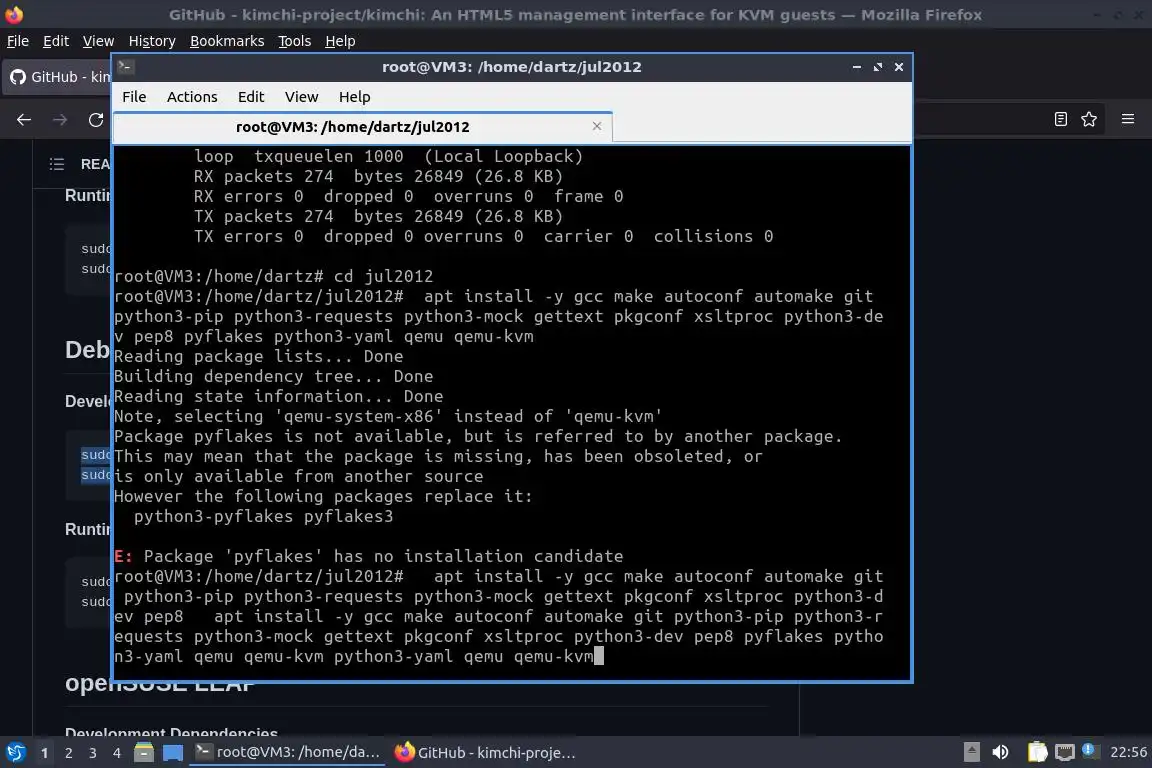Click the terminal cursor at command end
The height and width of the screenshot is (768, 1152).
coord(599,656)
